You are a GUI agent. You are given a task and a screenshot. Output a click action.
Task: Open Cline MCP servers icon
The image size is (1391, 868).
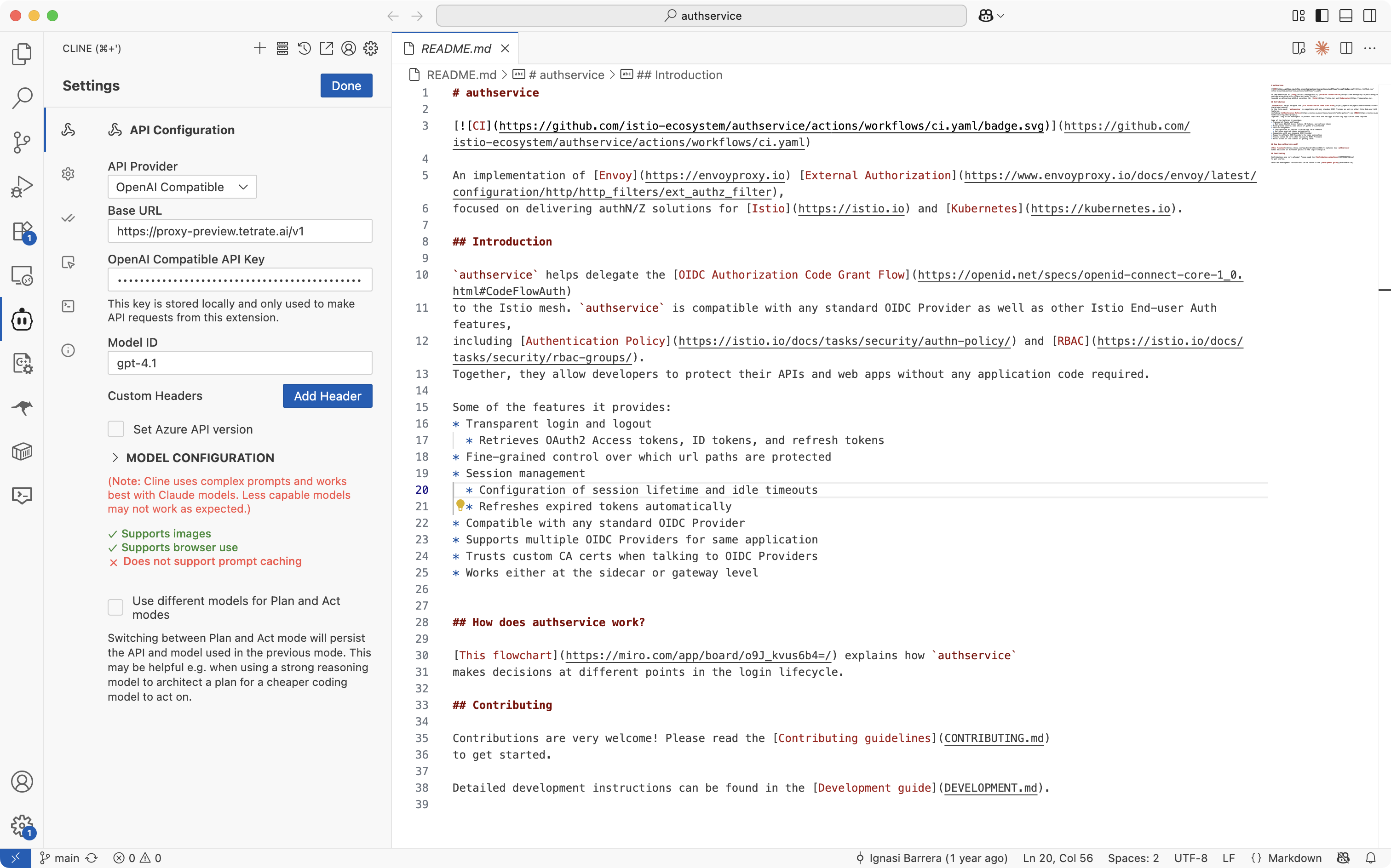pos(282,48)
